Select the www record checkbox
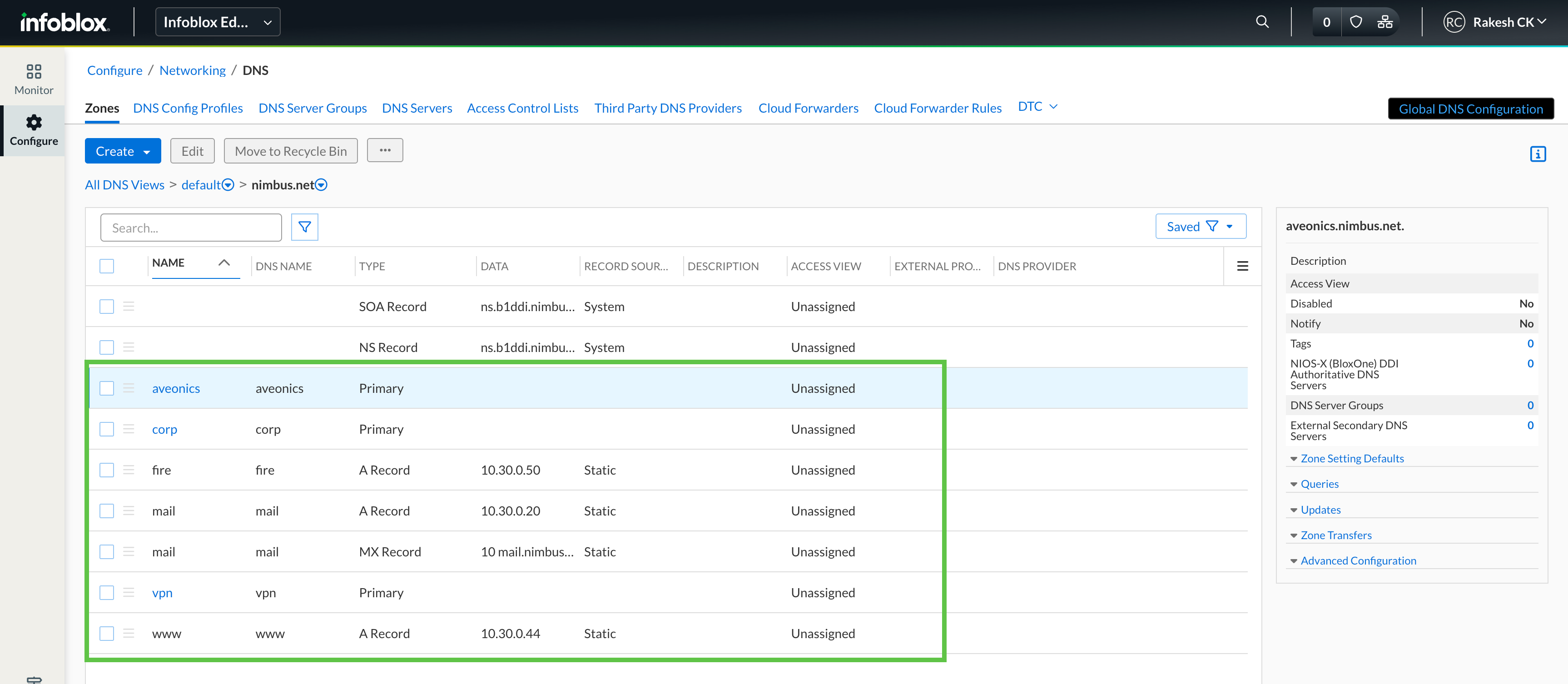This screenshot has height=684, width=1568. 107,634
